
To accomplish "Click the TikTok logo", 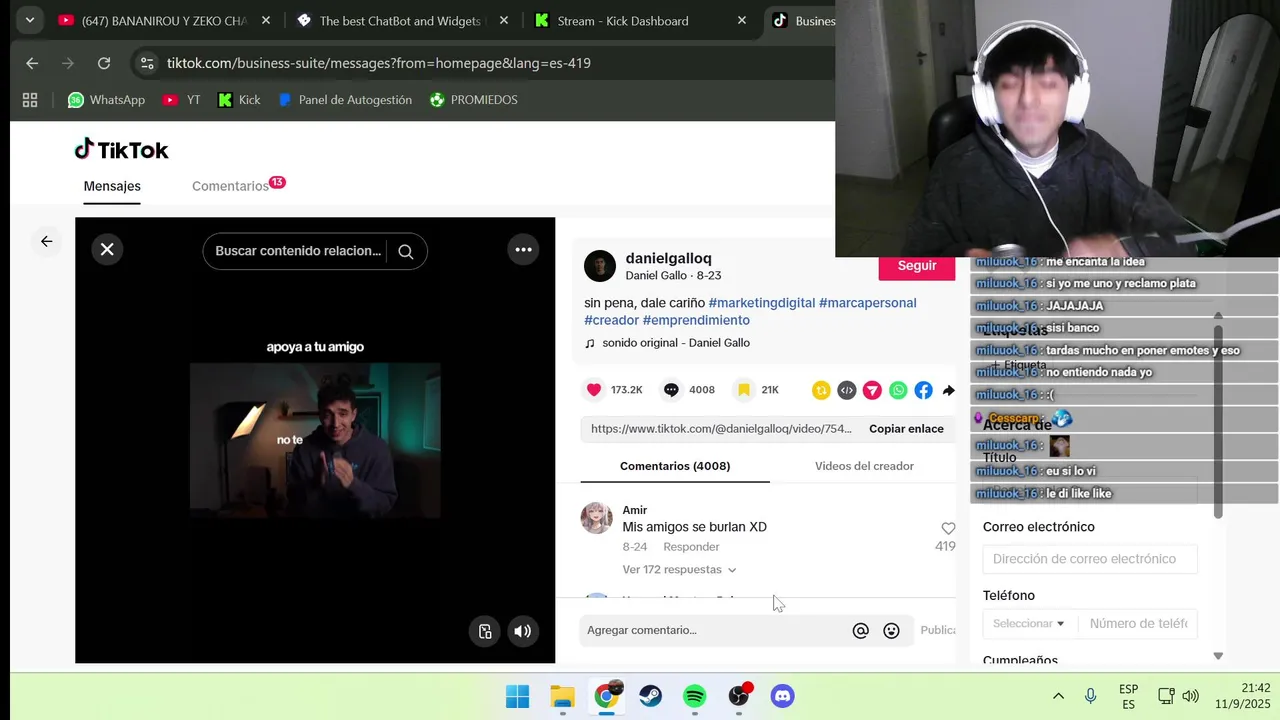I will [122, 150].
